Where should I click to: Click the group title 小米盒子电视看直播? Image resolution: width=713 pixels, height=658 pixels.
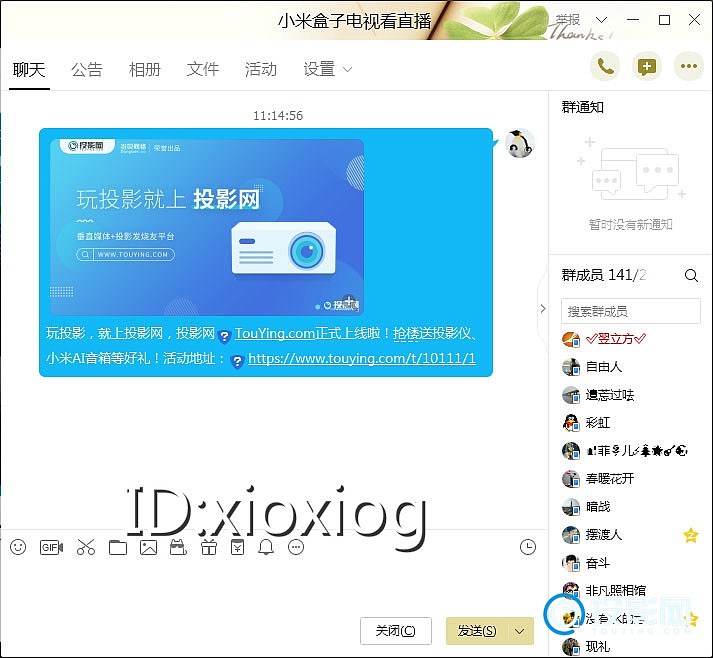[x=354, y=21]
